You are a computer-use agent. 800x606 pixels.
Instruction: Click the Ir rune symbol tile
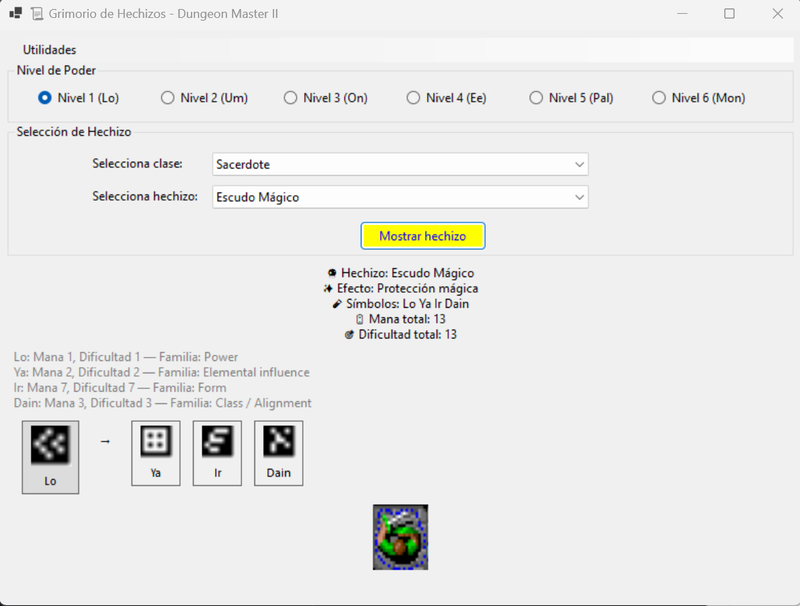(217, 453)
